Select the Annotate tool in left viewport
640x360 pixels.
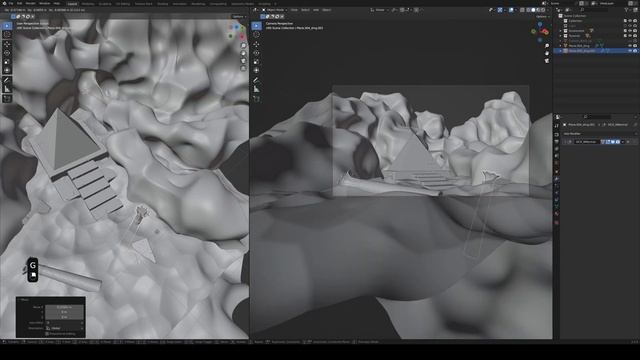[x=7, y=80]
